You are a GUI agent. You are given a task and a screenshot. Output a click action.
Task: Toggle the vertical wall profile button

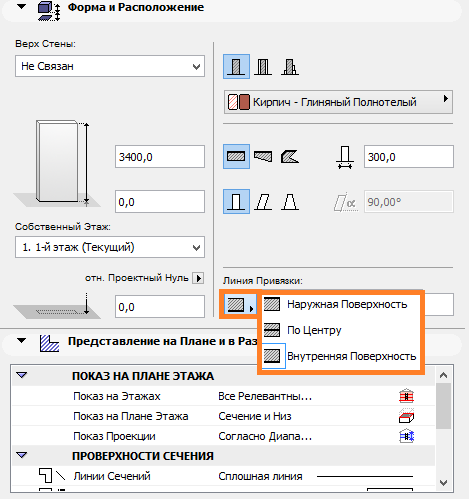(236, 202)
